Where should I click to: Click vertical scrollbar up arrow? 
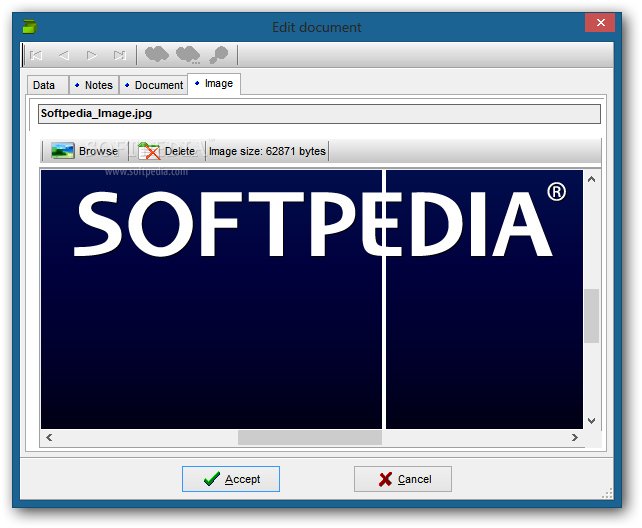pos(592,179)
